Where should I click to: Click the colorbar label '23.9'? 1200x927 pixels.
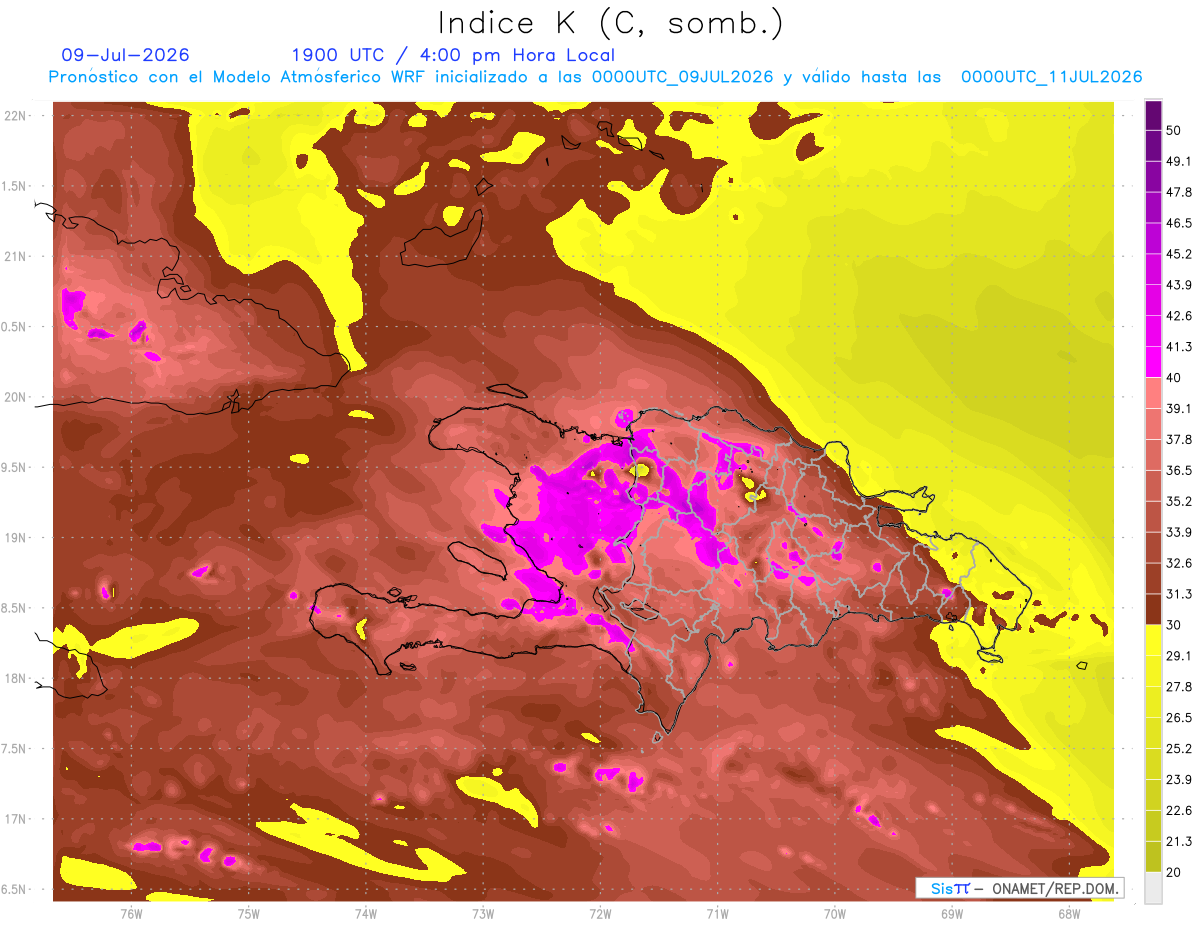point(1180,780)
